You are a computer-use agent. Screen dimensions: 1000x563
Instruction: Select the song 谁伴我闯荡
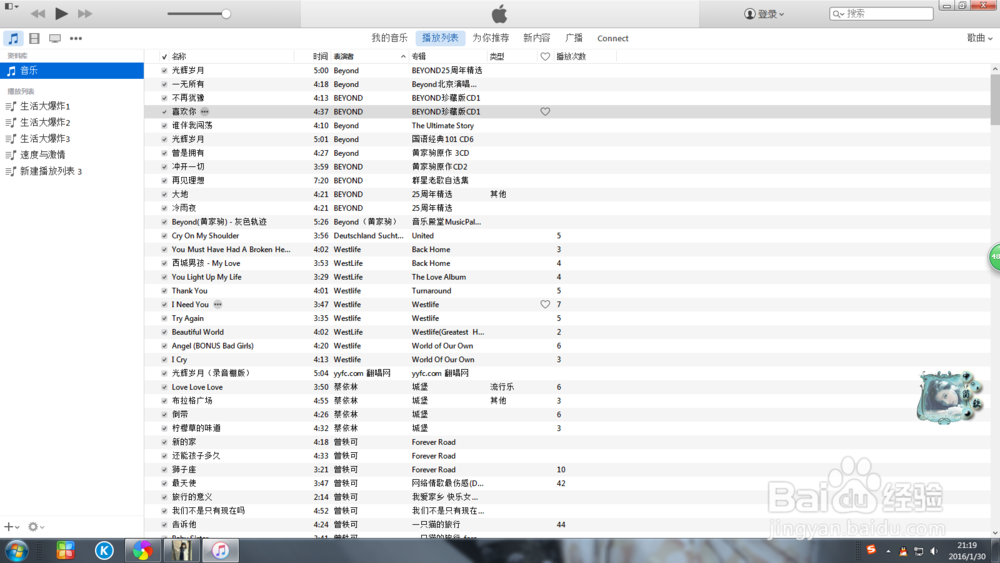192,126
